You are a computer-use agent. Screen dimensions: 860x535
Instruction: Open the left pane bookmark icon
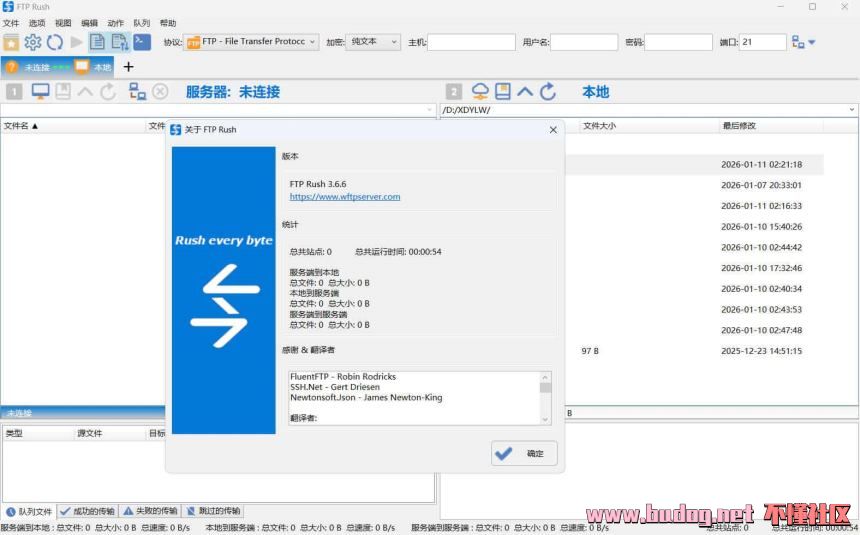click(x=63, y=91)
